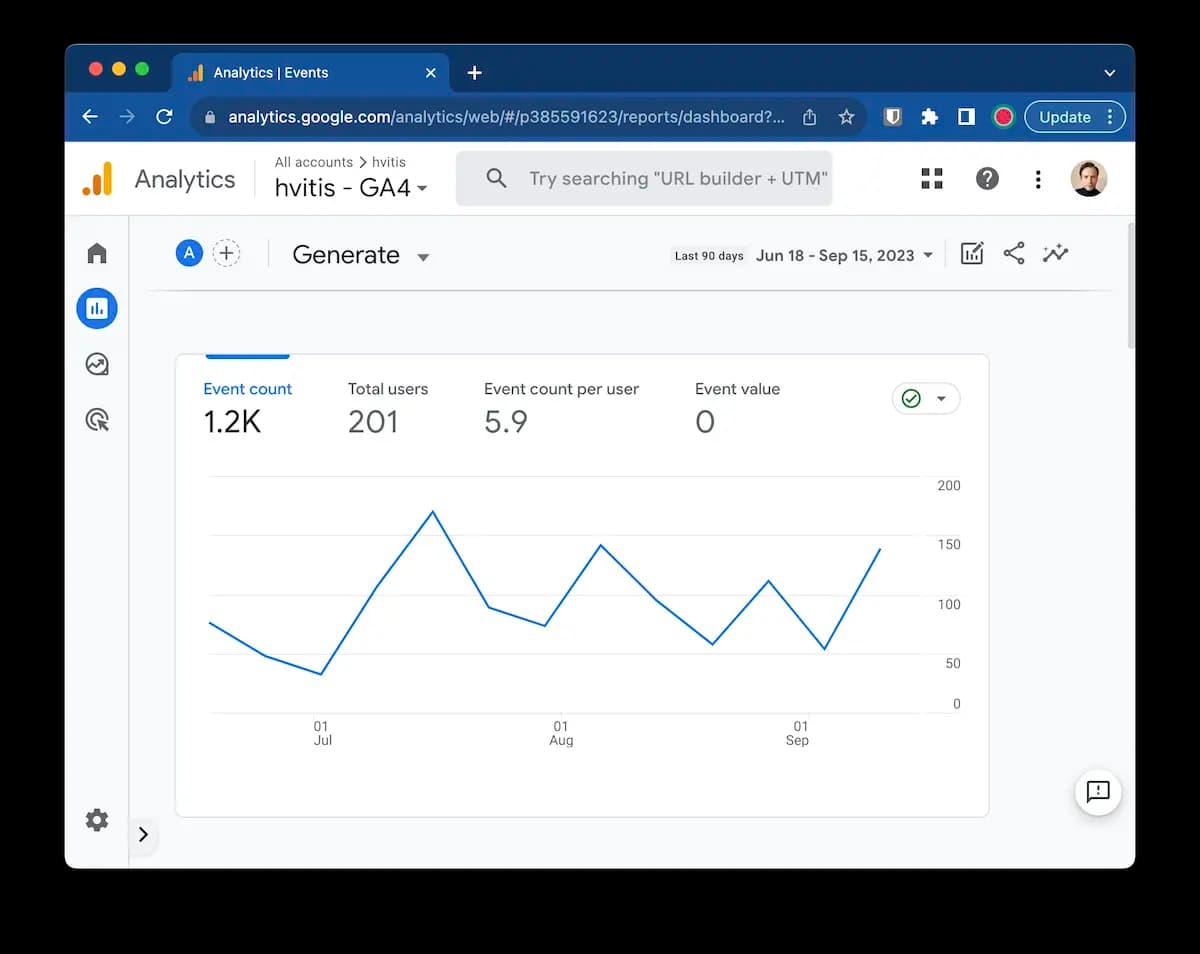
Task: Open the Explore section icon
Action: click(x=97, y=364)
